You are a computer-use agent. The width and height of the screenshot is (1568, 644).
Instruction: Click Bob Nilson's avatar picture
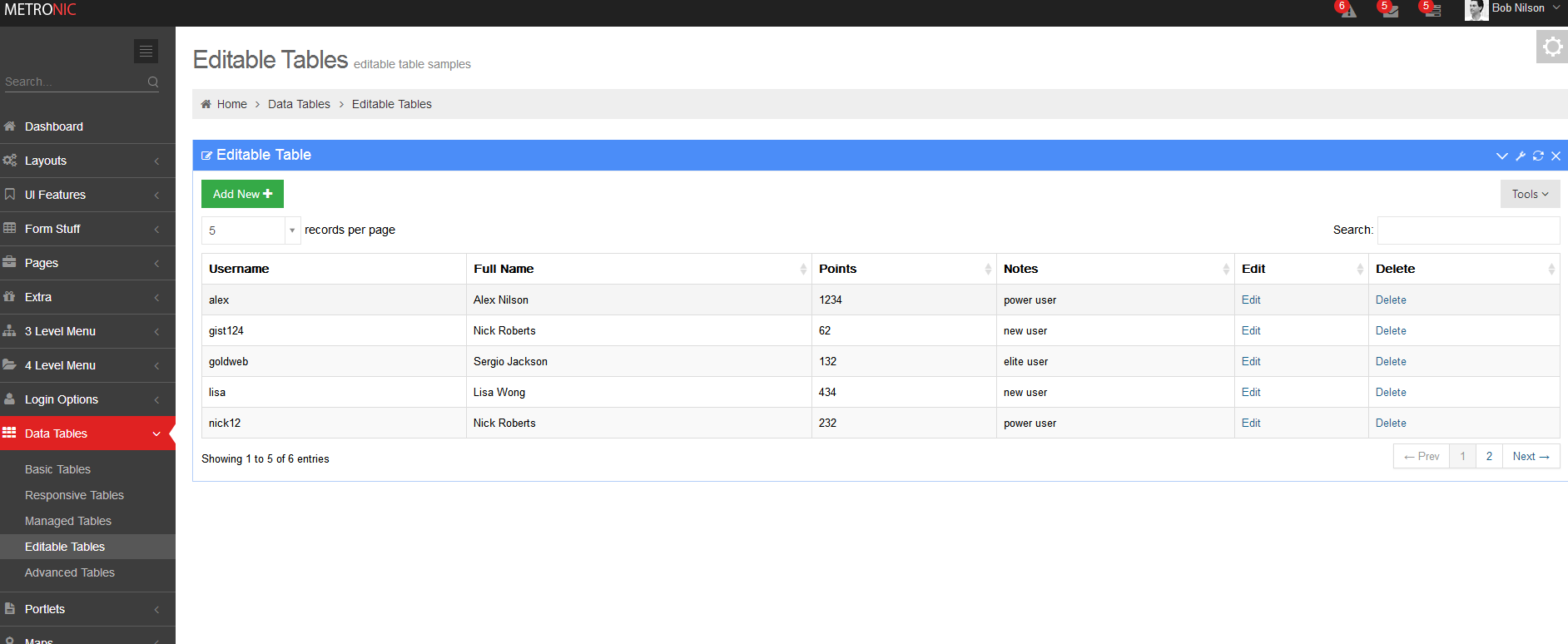click(x=1476, y=10)
